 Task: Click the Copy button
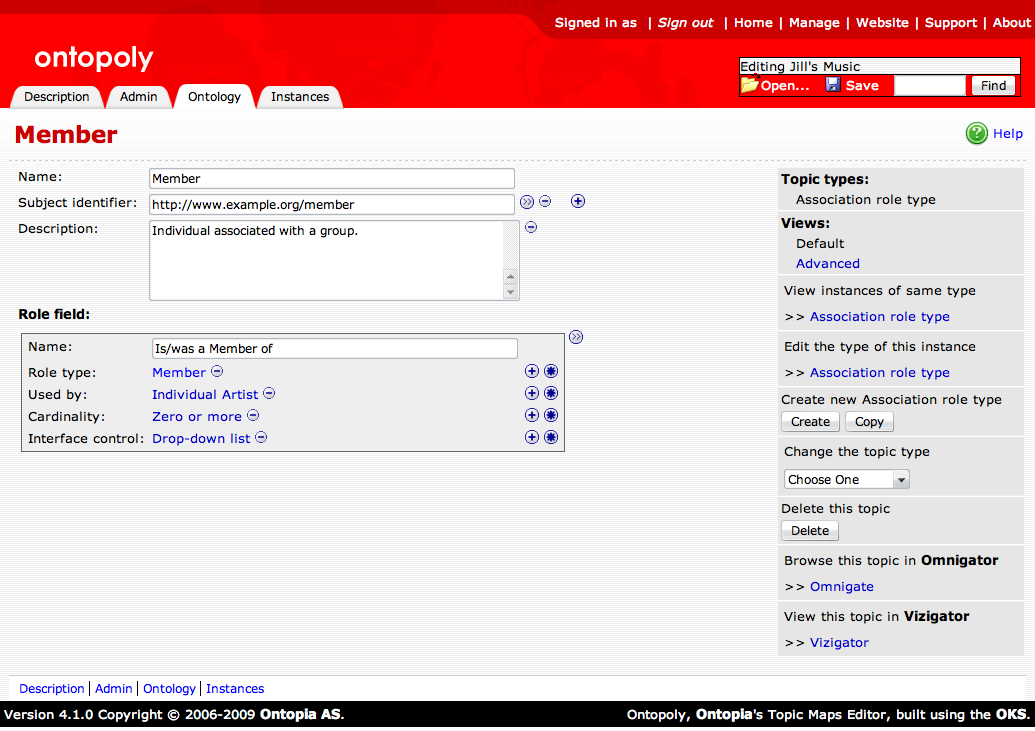(869, 422)
